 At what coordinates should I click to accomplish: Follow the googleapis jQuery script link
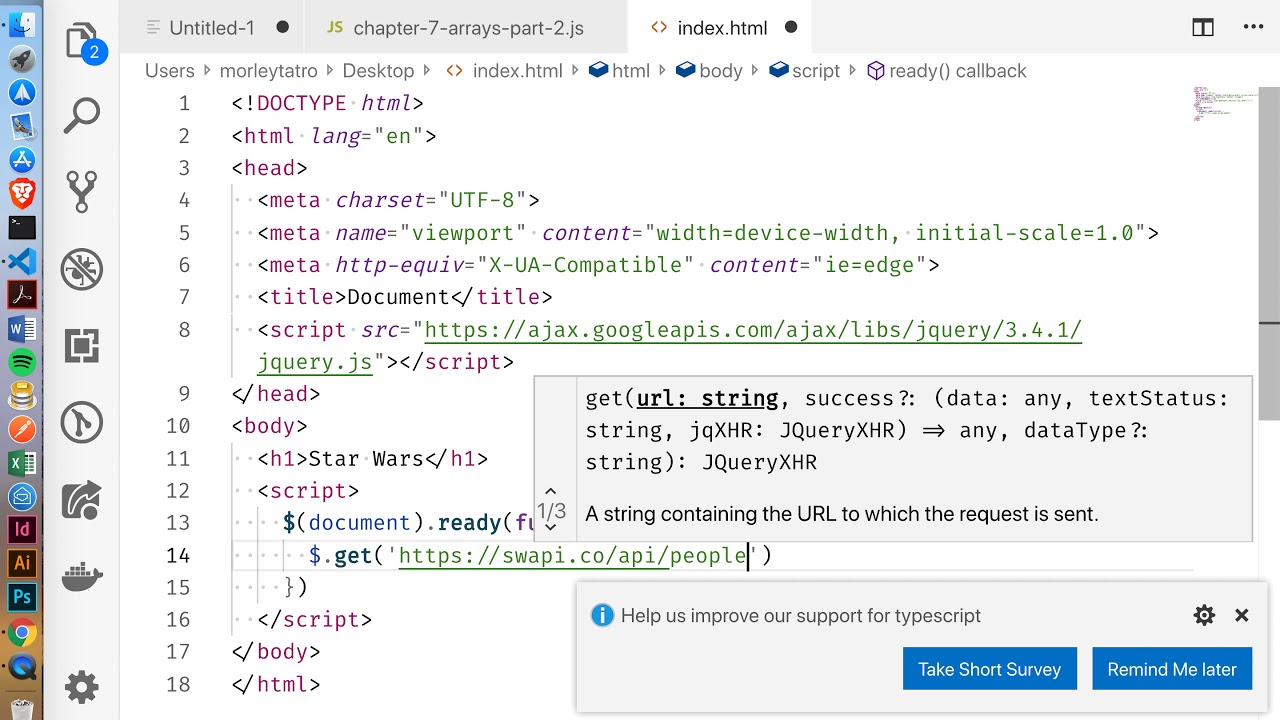[x=753, y=330]
